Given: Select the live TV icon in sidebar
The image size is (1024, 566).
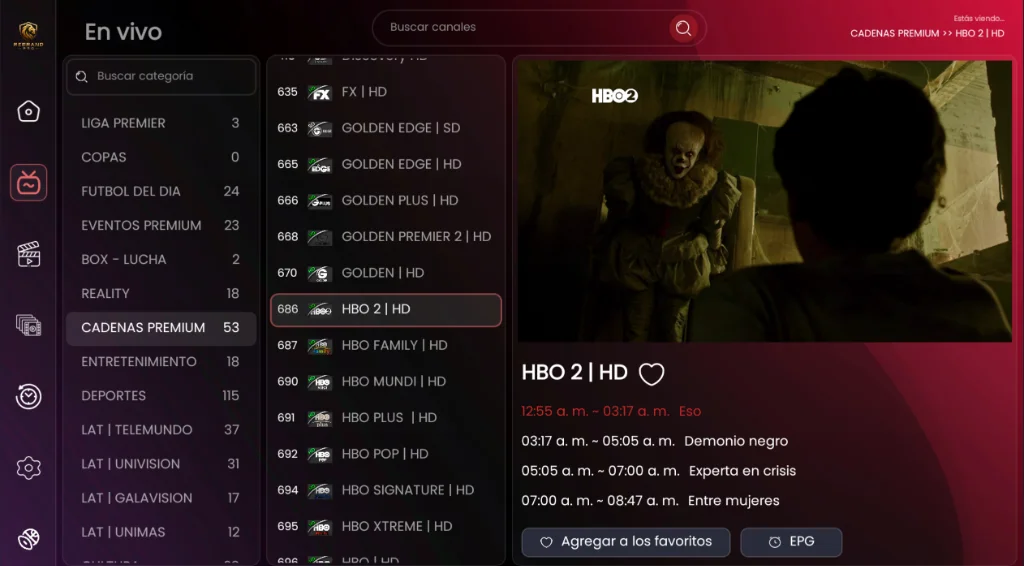Looking at the screenshot, I should 28,183.
